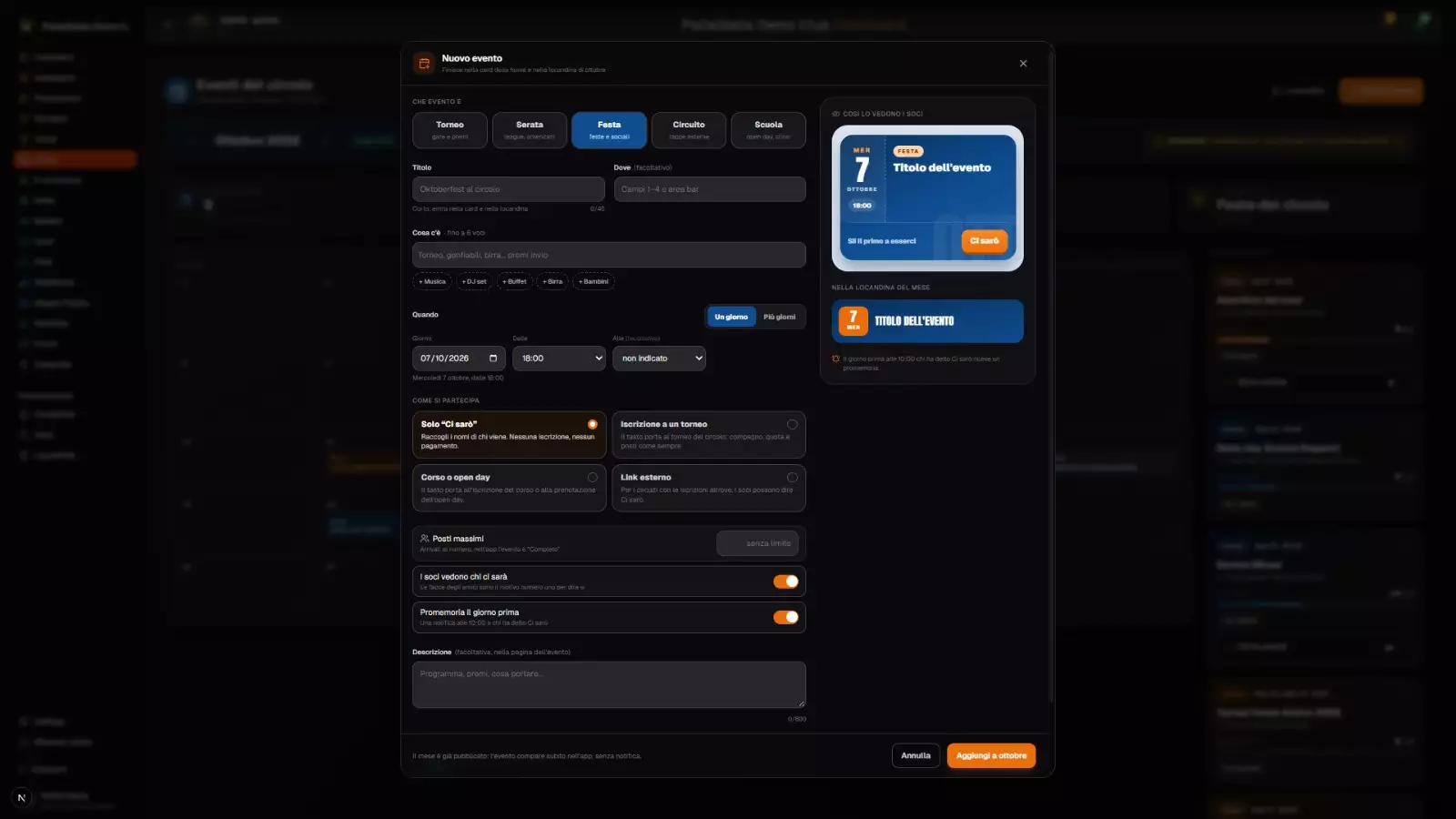
Task: Focus the Cosa c'è items input field
Action: (609, 255)
